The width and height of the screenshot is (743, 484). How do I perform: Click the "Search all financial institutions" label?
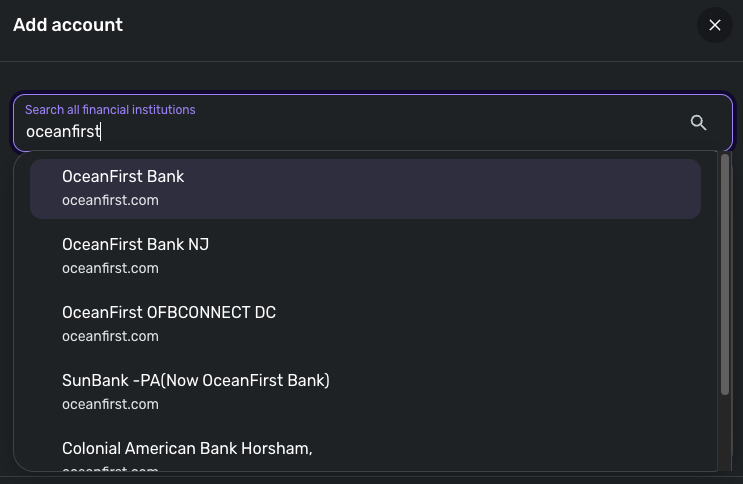(110, 110)
